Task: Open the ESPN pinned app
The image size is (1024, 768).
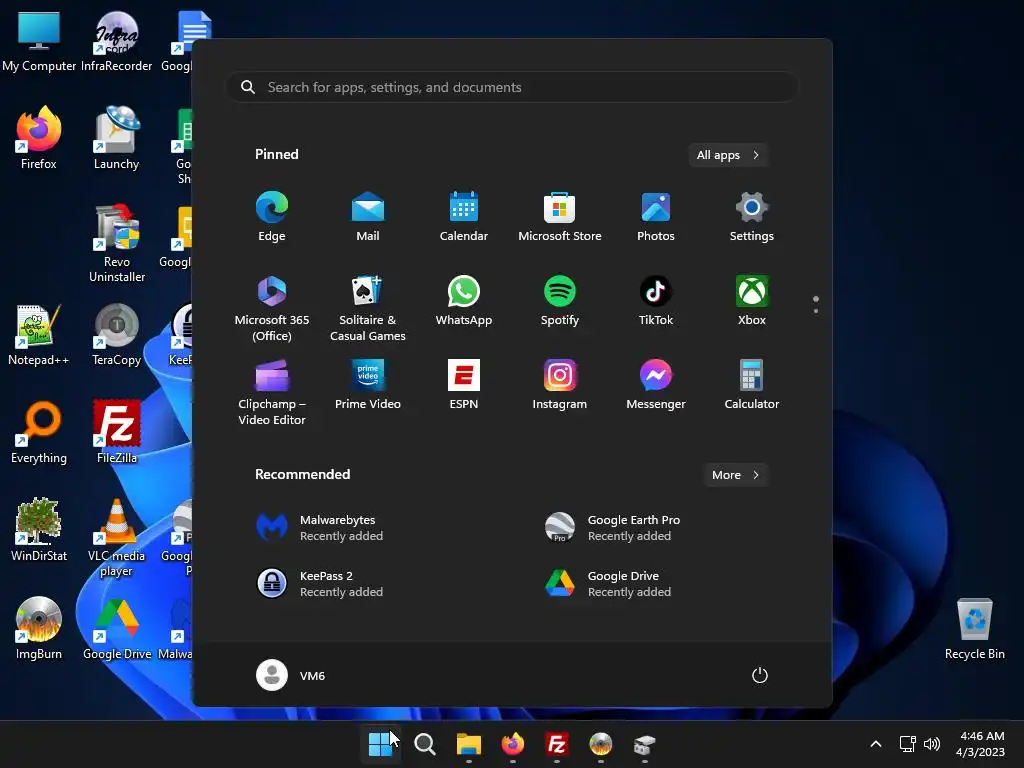Action: click(x=464, y=385)
